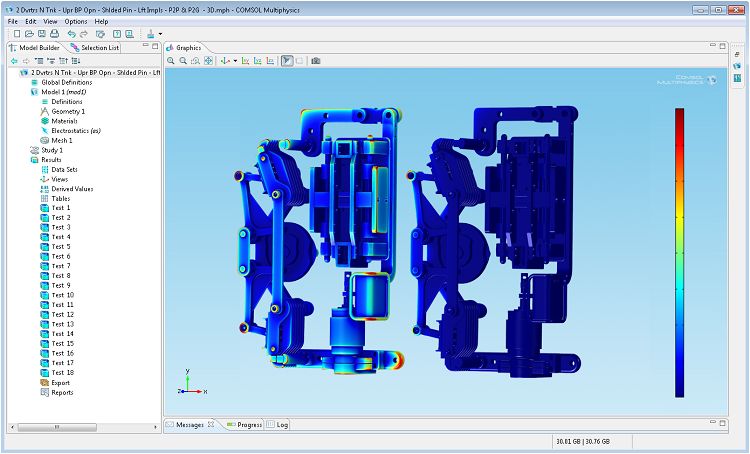This screenshot has width=750, height=454.
Task: Click the Save disk icon
Action: click(42, 34)
